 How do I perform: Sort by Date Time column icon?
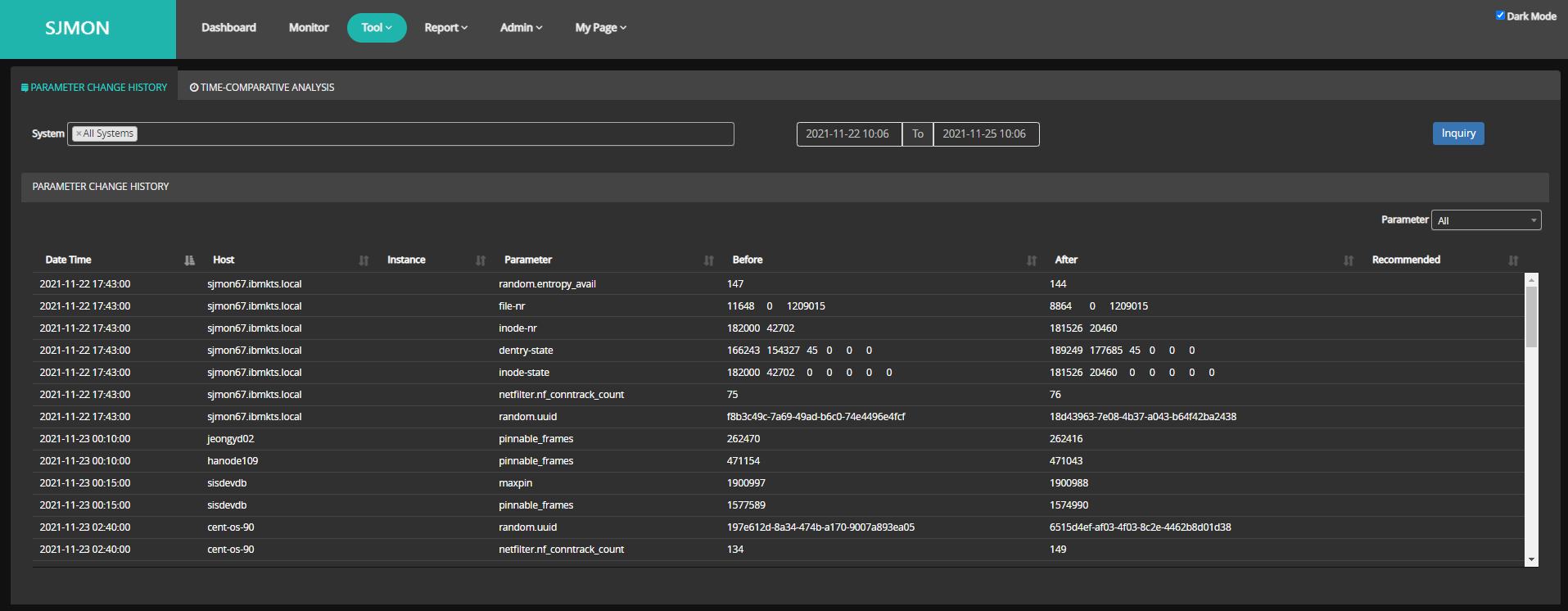coord(189,260)
